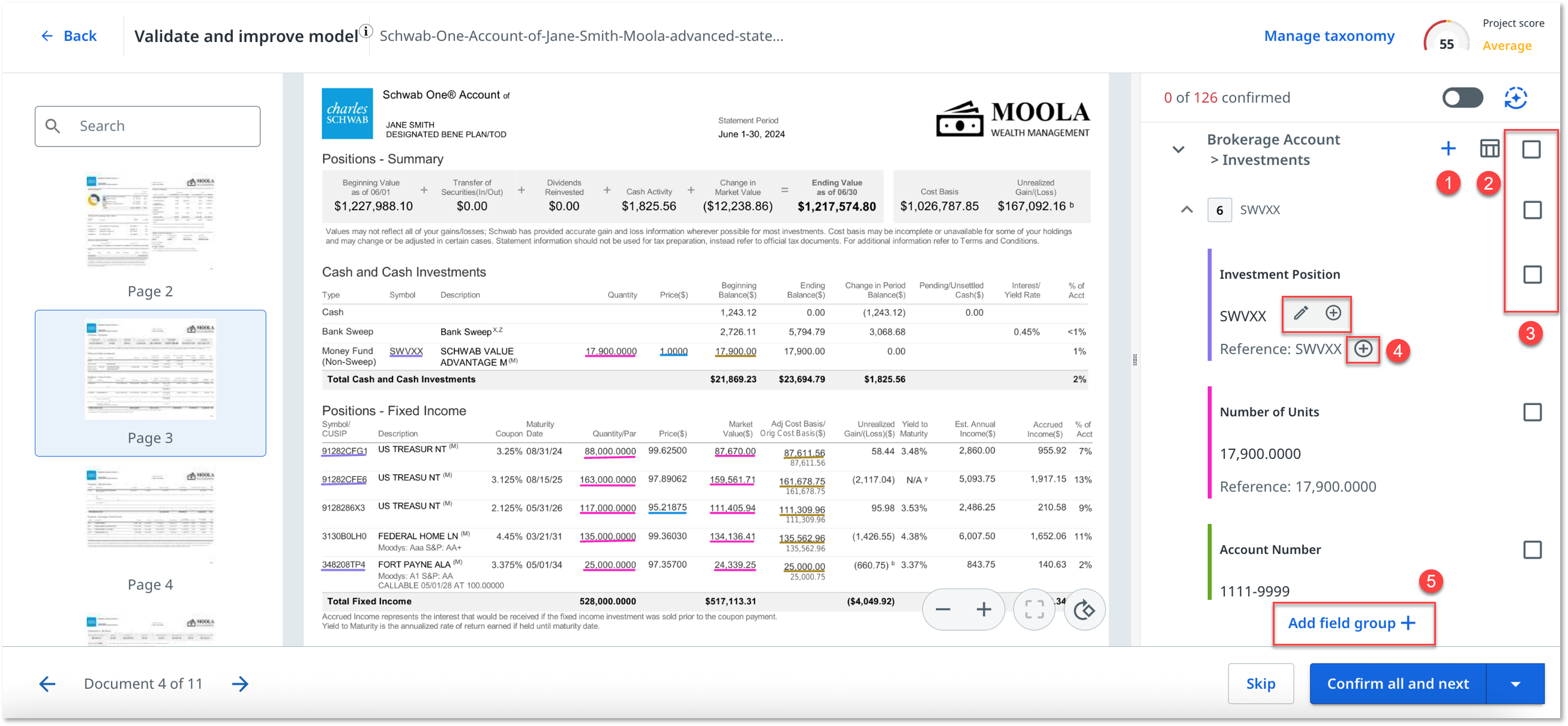The height and width of the screenshot is (726, 1568).
Task: Check the Number of Units checkbox
Action: tap(1531, 413)
